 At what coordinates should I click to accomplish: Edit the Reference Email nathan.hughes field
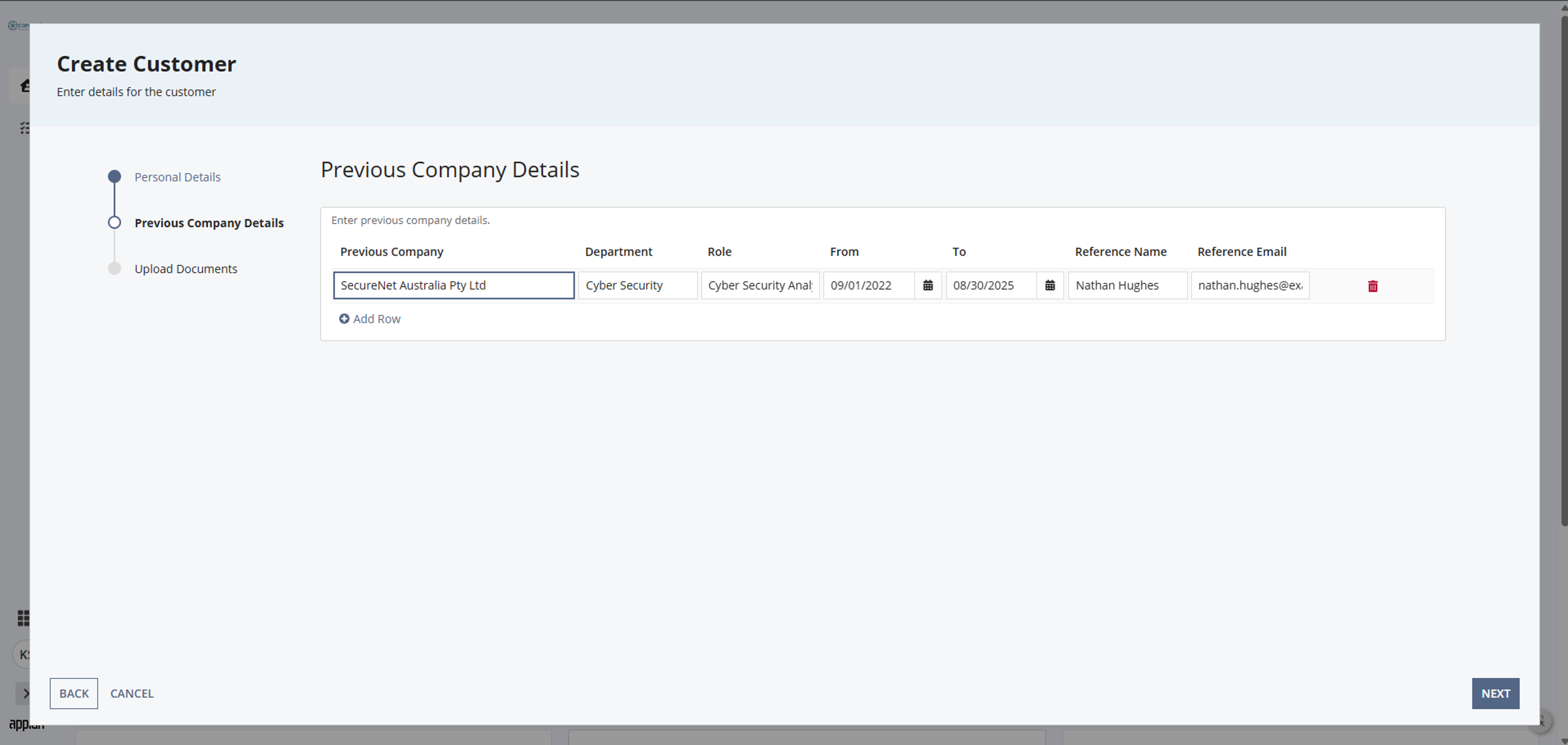coord(1250,286)
